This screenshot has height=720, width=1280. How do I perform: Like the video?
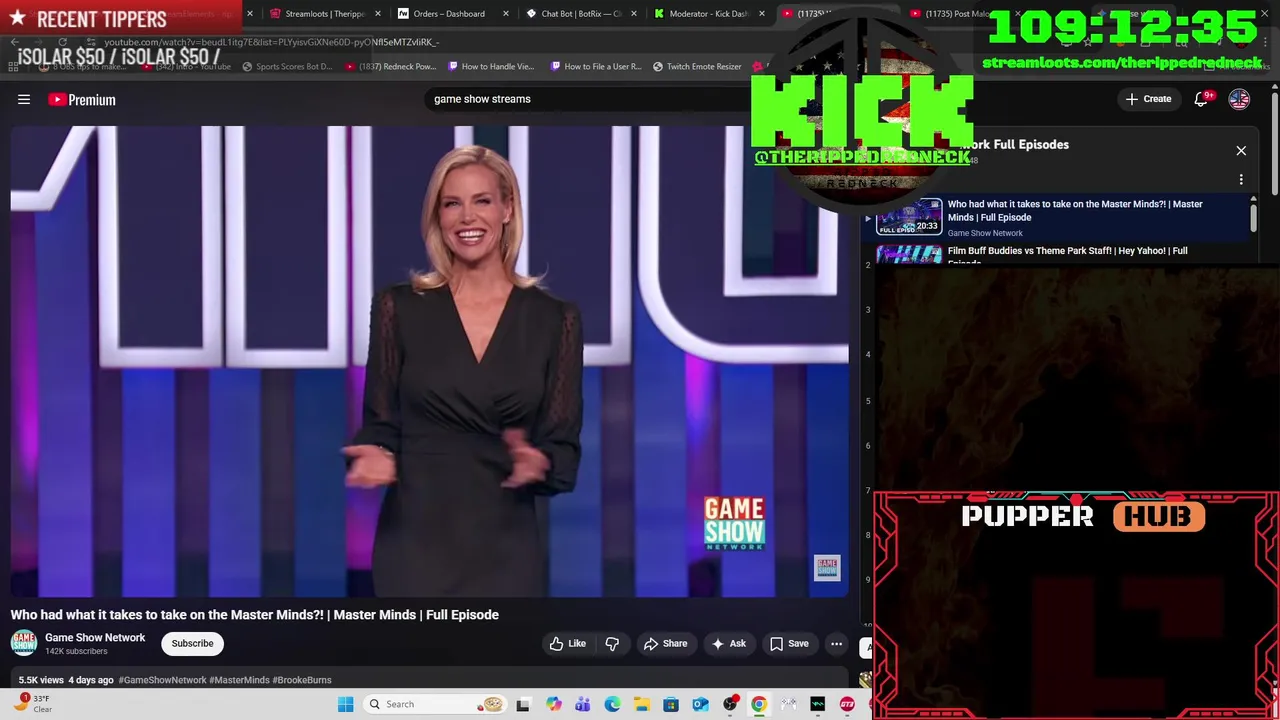[567, 644]
